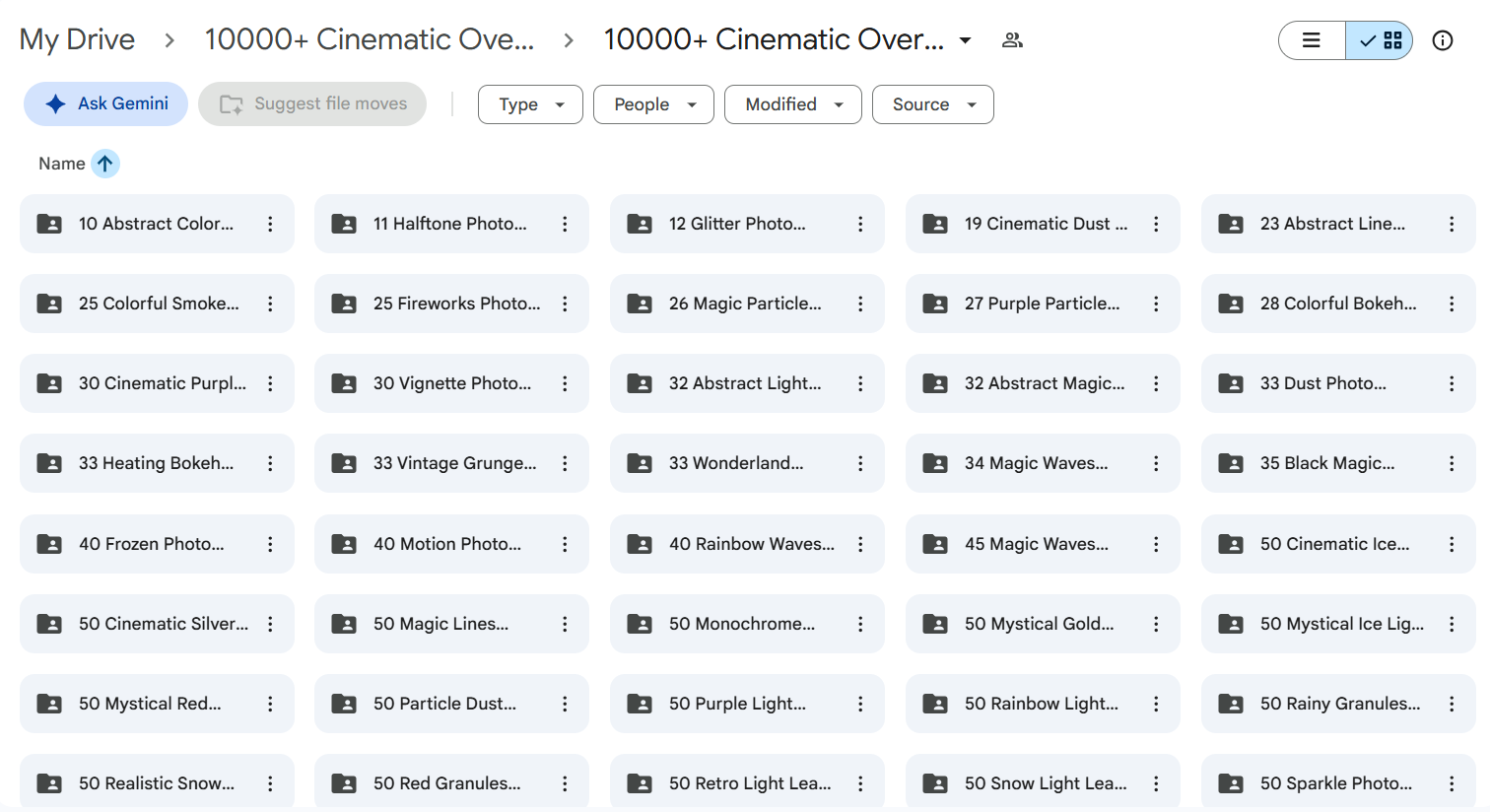Image resolution: width=1490 pixels, height=812 pixels.
Task: Click the shared people icon beside folder title
Action: pyautogui.click(x=1012, y=40)
